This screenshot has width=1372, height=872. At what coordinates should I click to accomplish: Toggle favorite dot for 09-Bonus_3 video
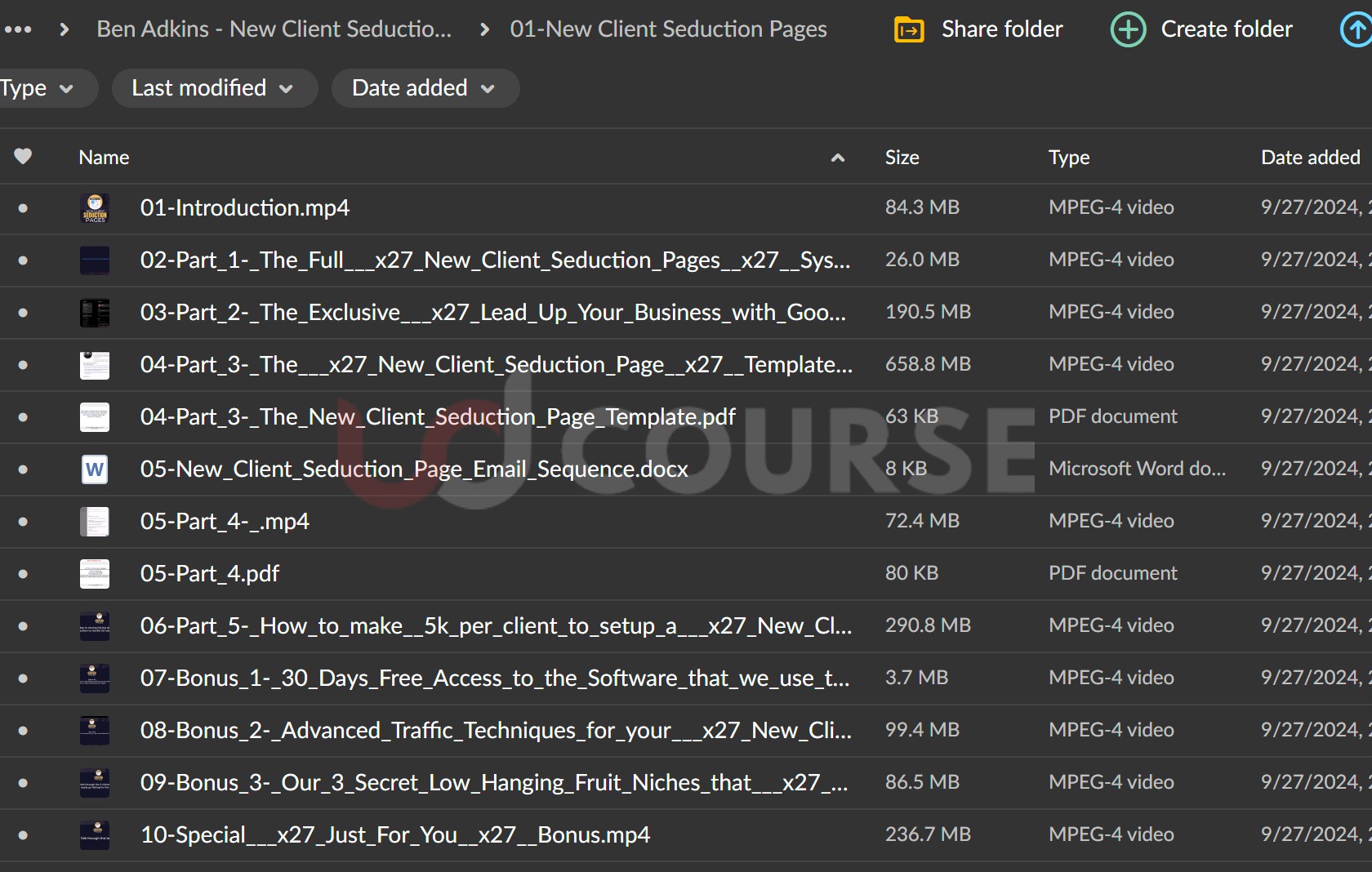[x=23, y=783]
